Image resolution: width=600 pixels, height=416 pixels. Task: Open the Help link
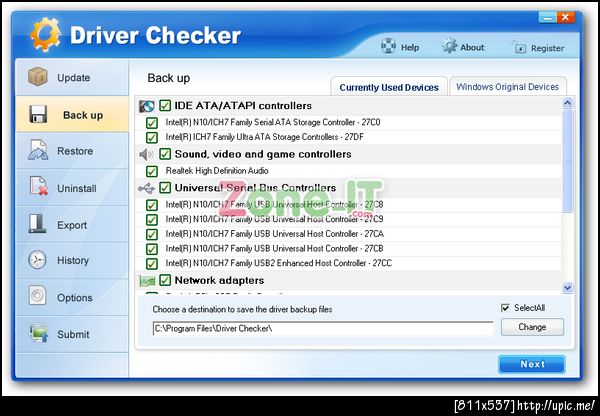click(x=409, y=47)
